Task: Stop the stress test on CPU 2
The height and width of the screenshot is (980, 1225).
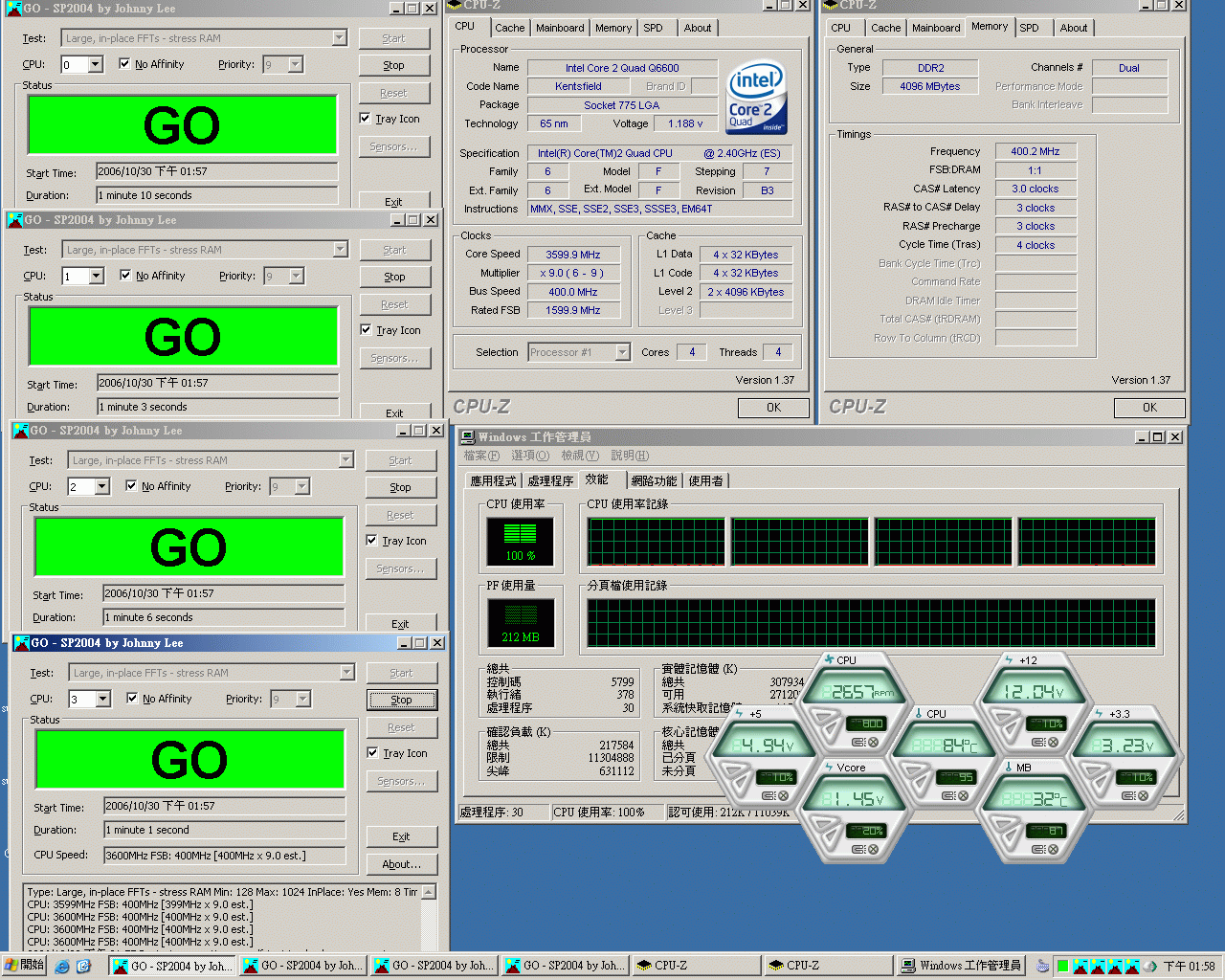Action: (x=401, y=487)
